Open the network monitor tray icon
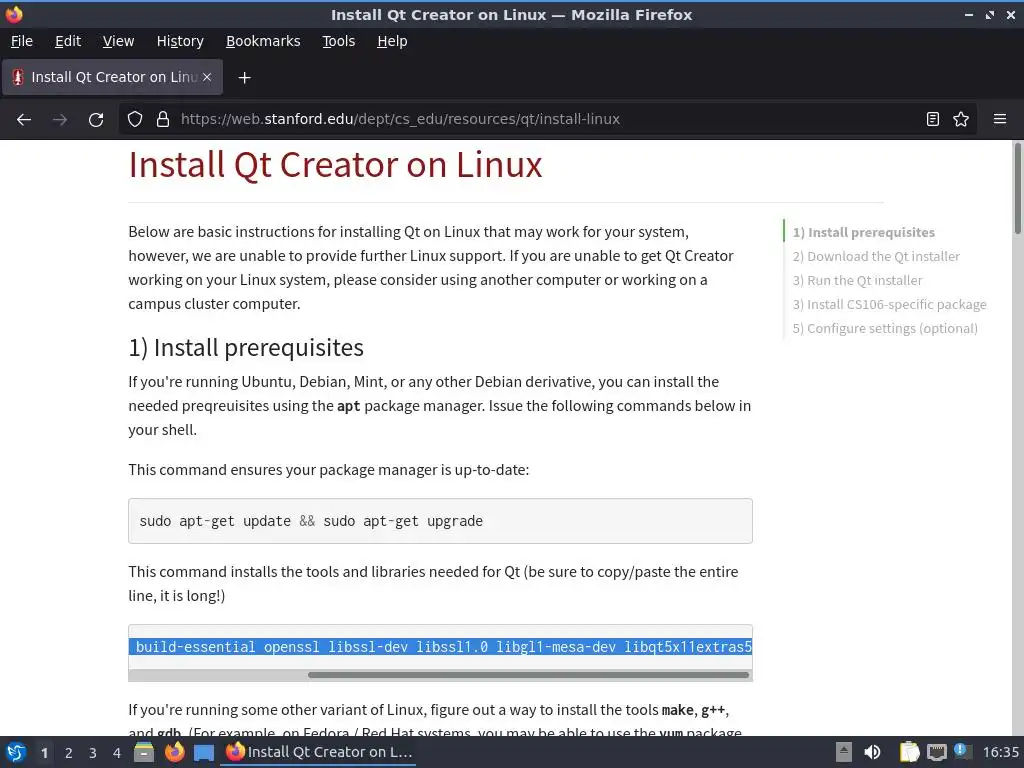This screenshot has height=768, width=1024. point(936,752)
